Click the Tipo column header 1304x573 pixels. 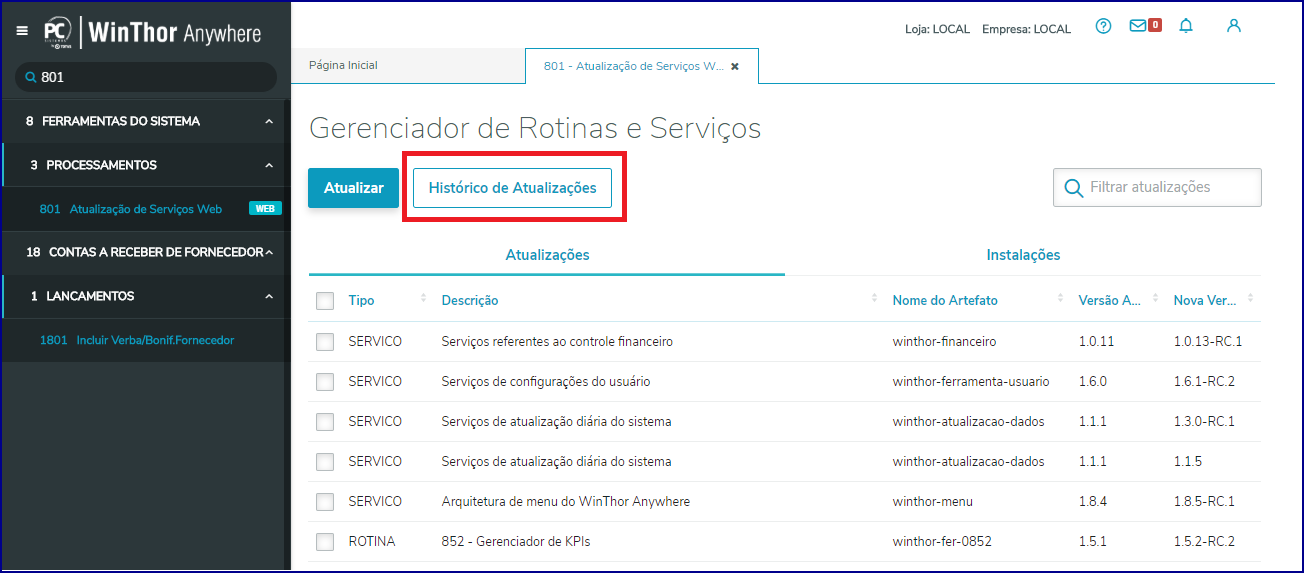point(361,300)
